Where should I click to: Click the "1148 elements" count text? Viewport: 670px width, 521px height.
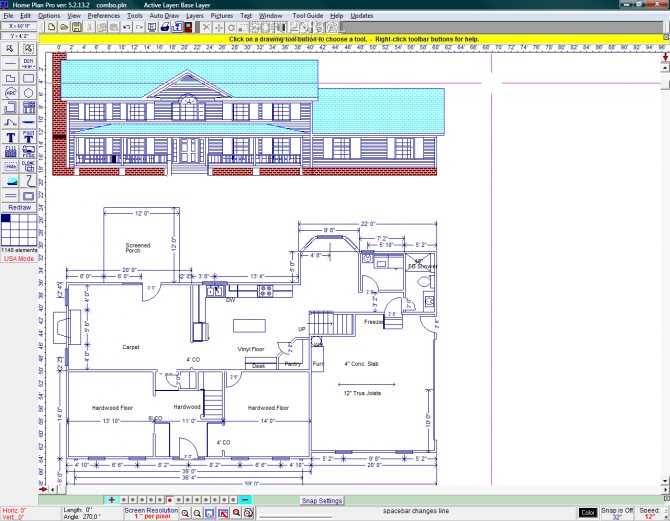(19, 250)
